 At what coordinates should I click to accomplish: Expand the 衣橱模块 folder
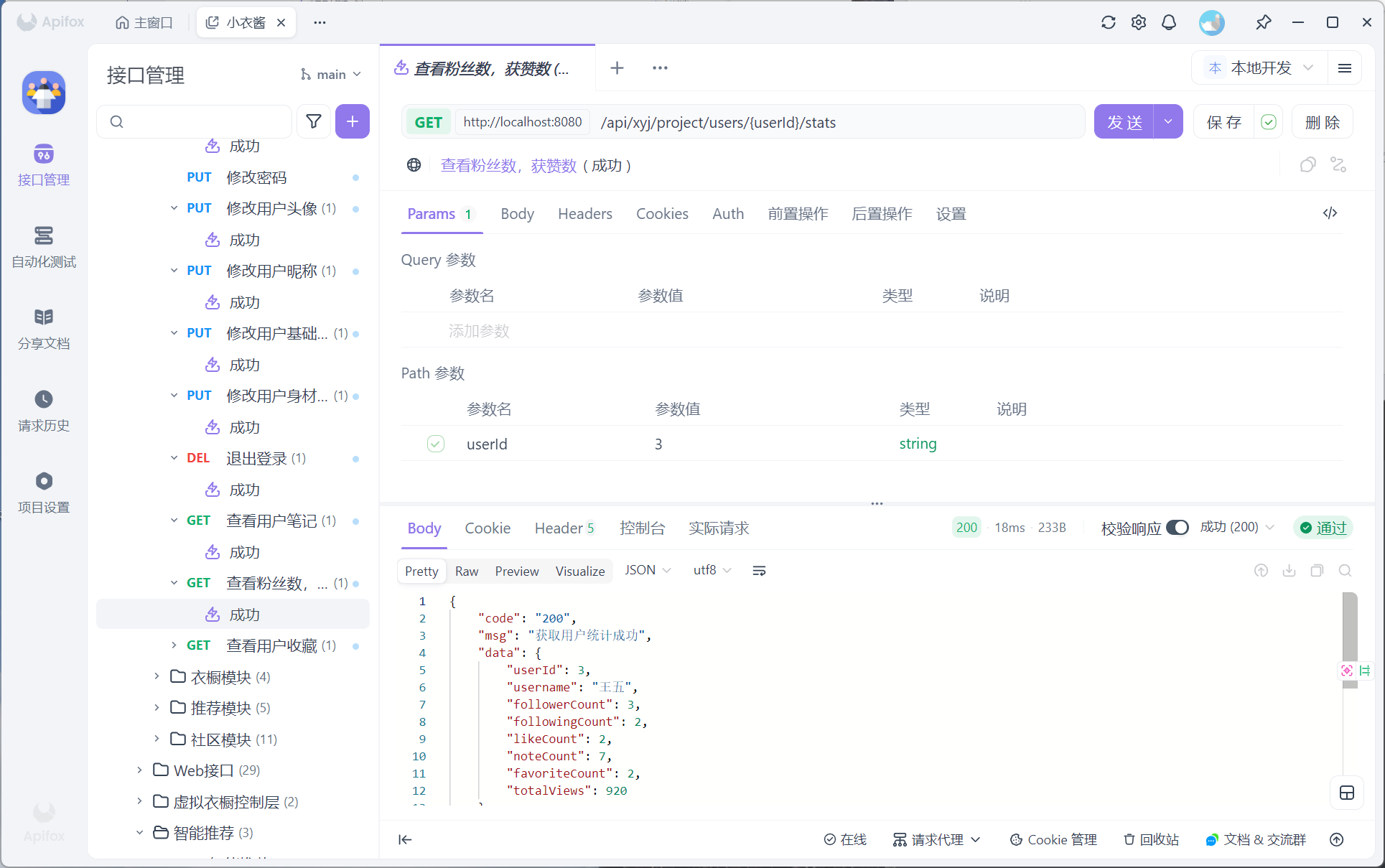[x=157, y=676]
